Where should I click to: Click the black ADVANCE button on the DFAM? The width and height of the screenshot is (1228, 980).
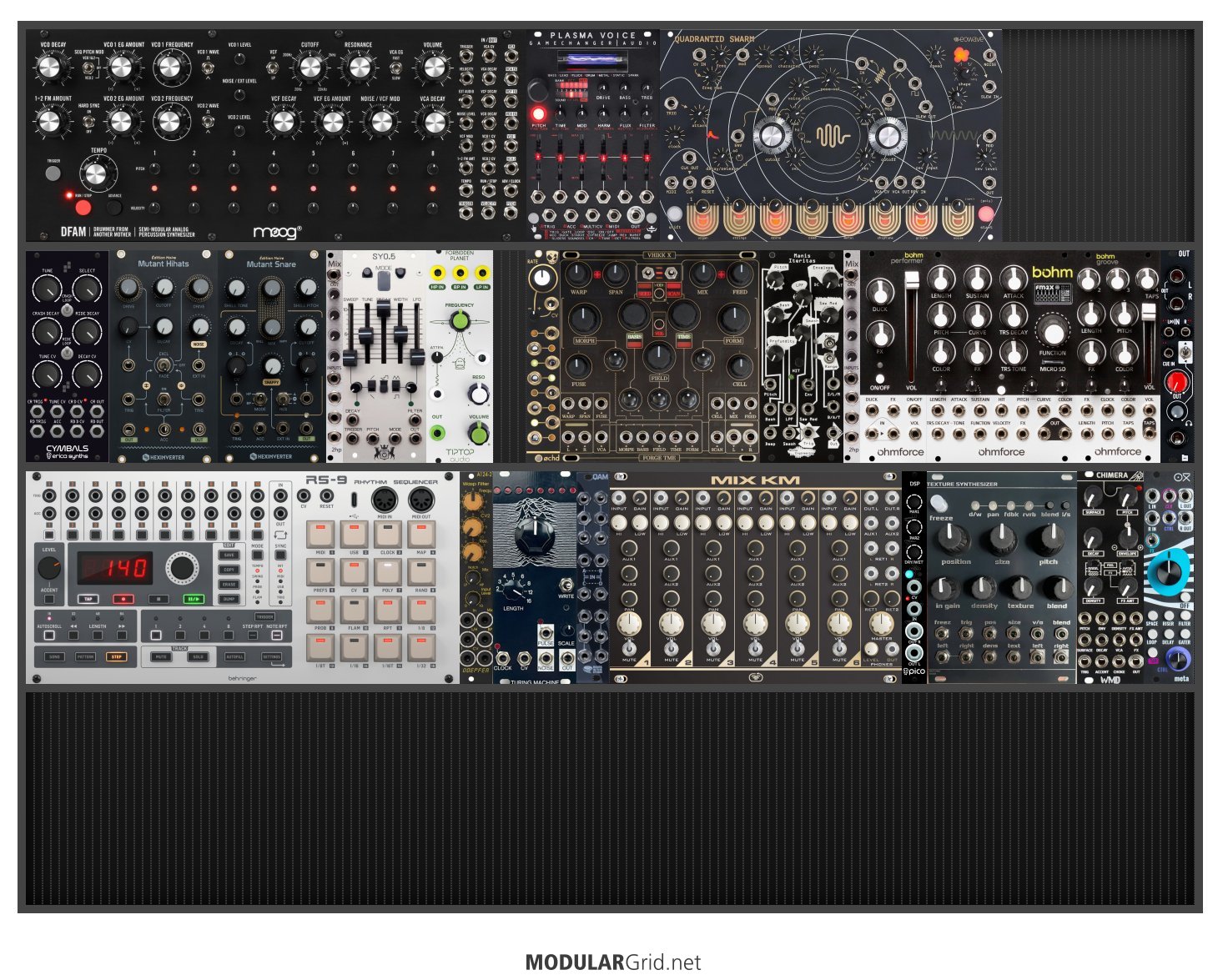(114, 207)
